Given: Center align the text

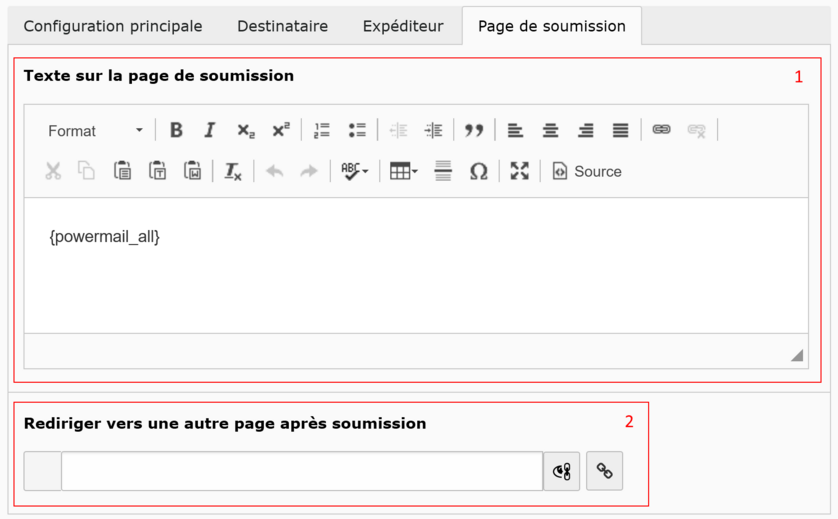Looking at the screenshot, I should [x=550, y=130].
